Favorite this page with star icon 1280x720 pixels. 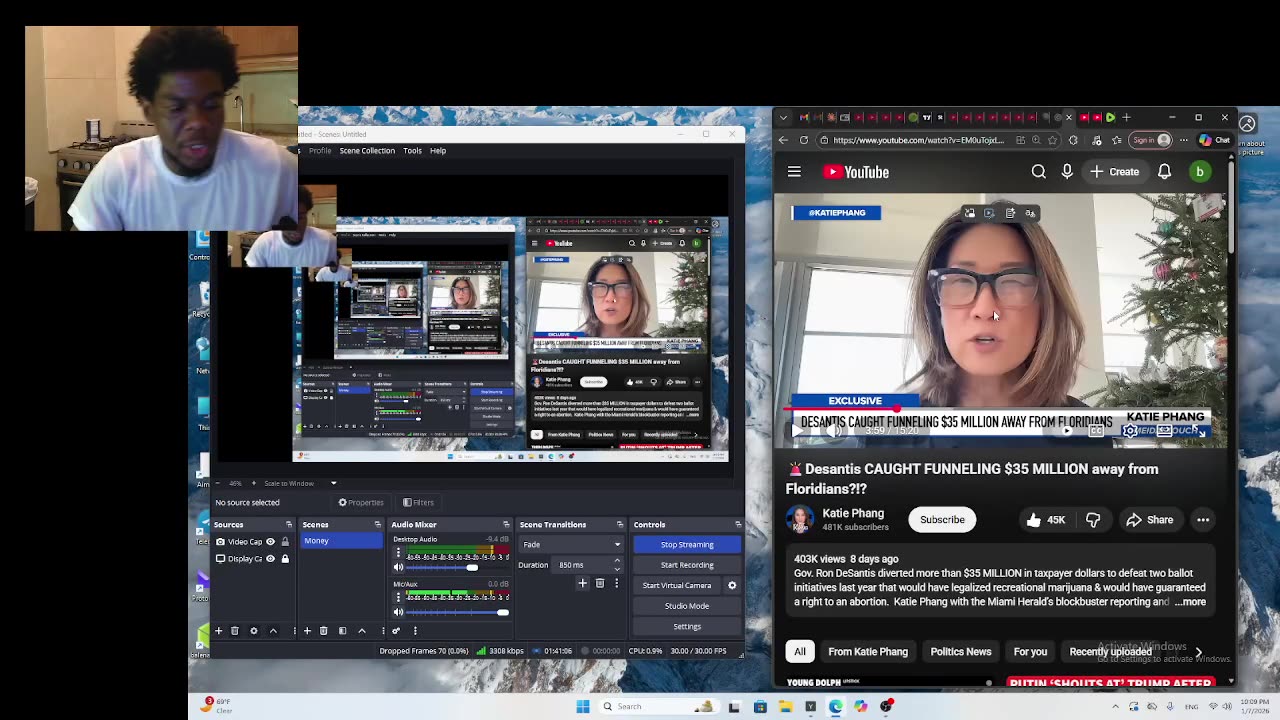pyautogui.click(x=1054, y=140)
